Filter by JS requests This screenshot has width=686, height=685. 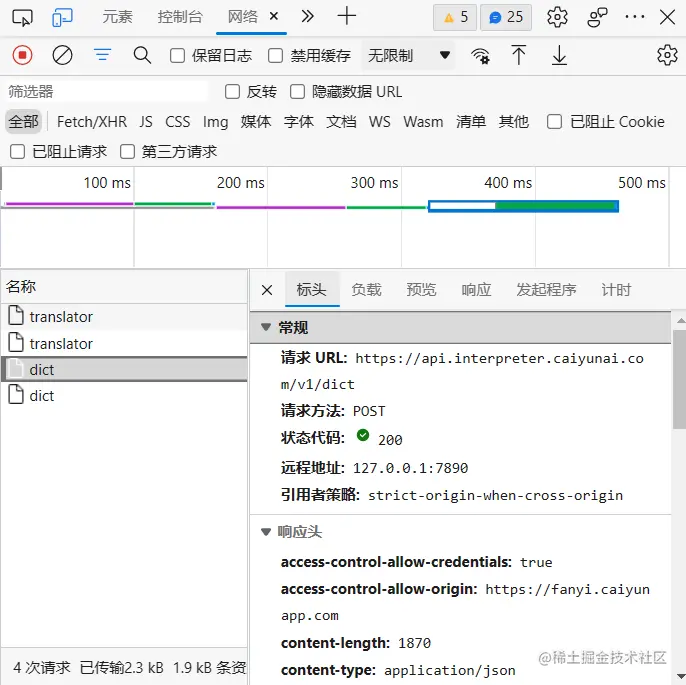[x=146, y=122]
